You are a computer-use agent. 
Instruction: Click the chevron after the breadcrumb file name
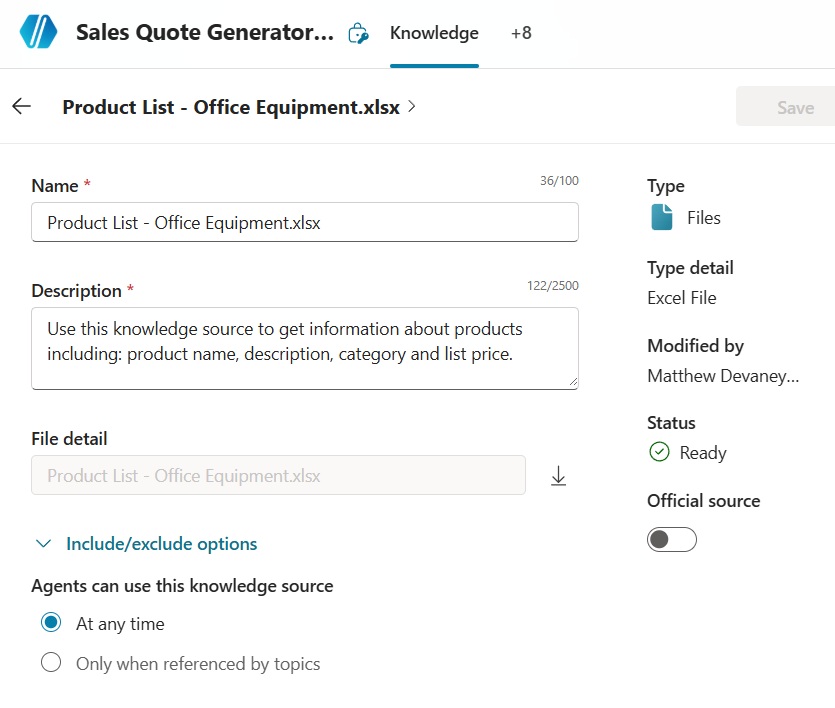click(412, 107)
